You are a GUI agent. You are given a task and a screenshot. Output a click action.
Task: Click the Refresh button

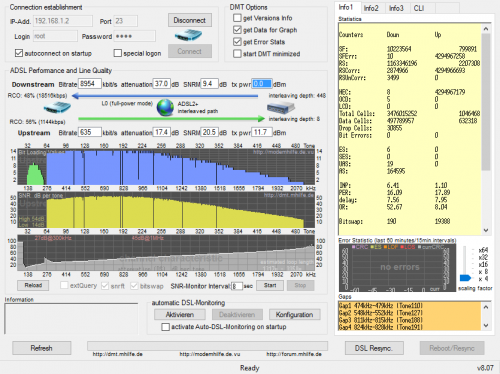point(42,348)
